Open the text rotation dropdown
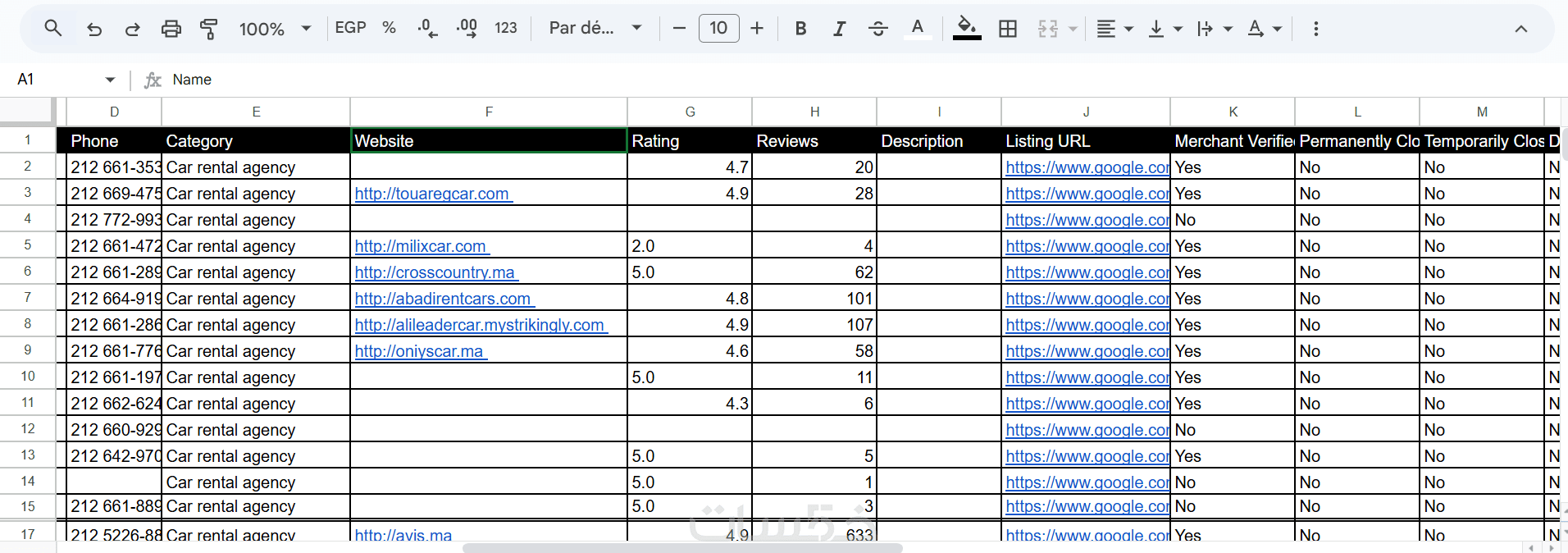Screen dimensions: 1568x553 (1264, 29)
